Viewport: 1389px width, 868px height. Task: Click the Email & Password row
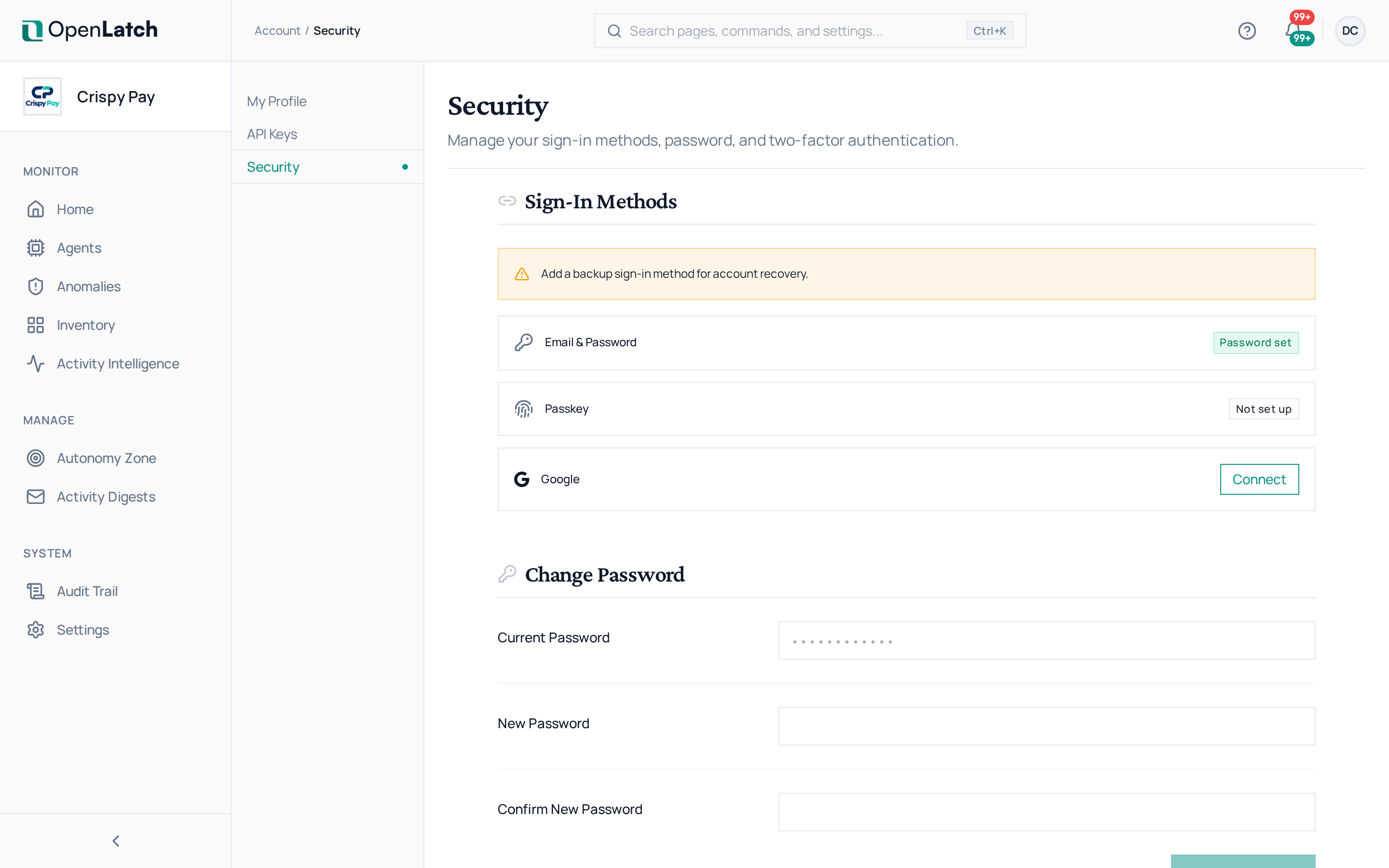click(x=906, y=343)
